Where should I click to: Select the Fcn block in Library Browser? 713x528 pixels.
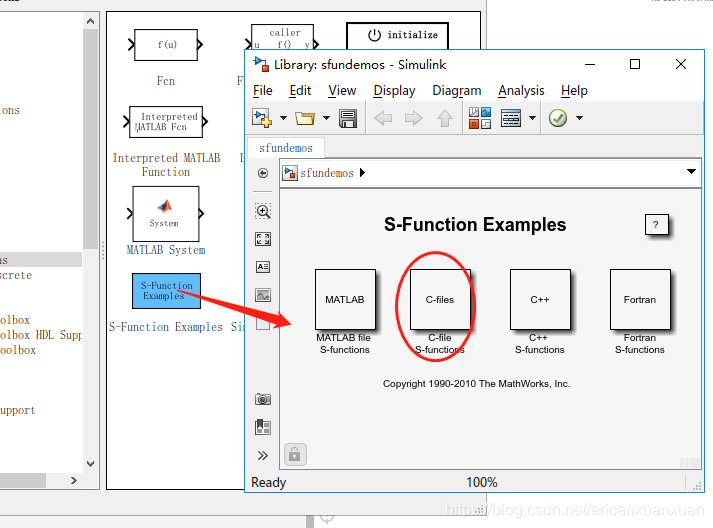coord(166,45)
